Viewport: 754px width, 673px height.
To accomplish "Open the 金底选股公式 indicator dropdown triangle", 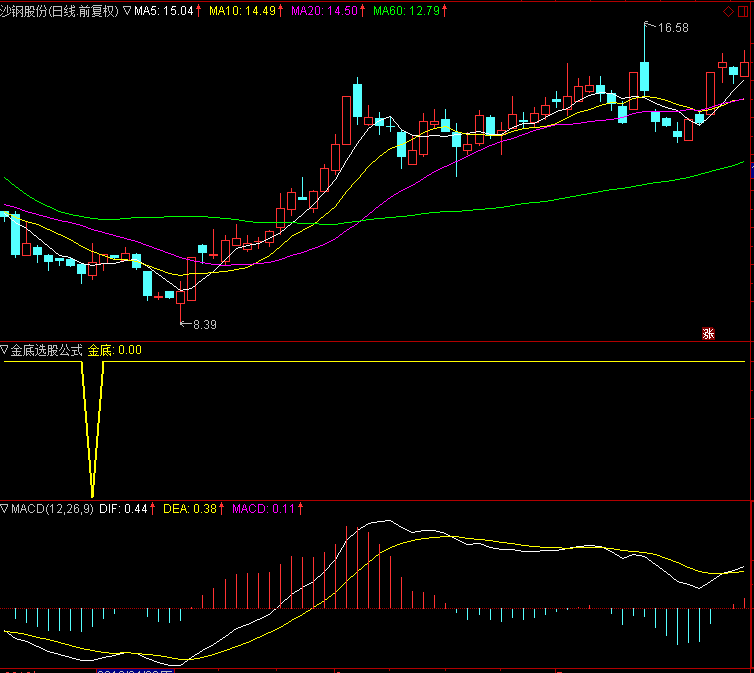I will [x=4, y=349].
